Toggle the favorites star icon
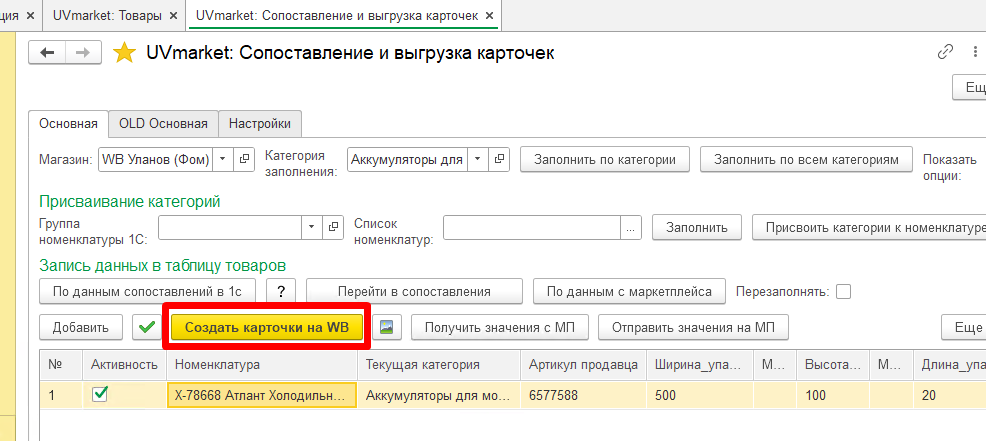The image size is (986, 441). pos(124,53)
